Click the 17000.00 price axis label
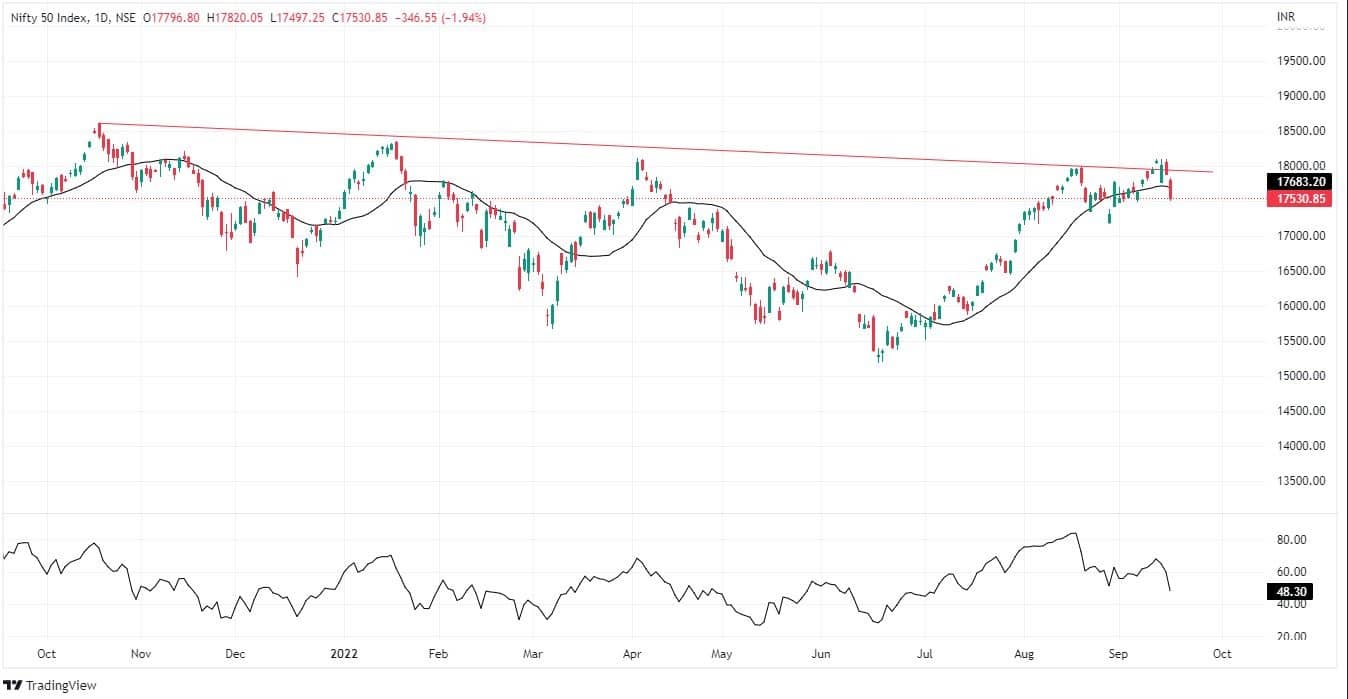The height and width of the screenshot is (699, 1348). [x=1303, y=236]
